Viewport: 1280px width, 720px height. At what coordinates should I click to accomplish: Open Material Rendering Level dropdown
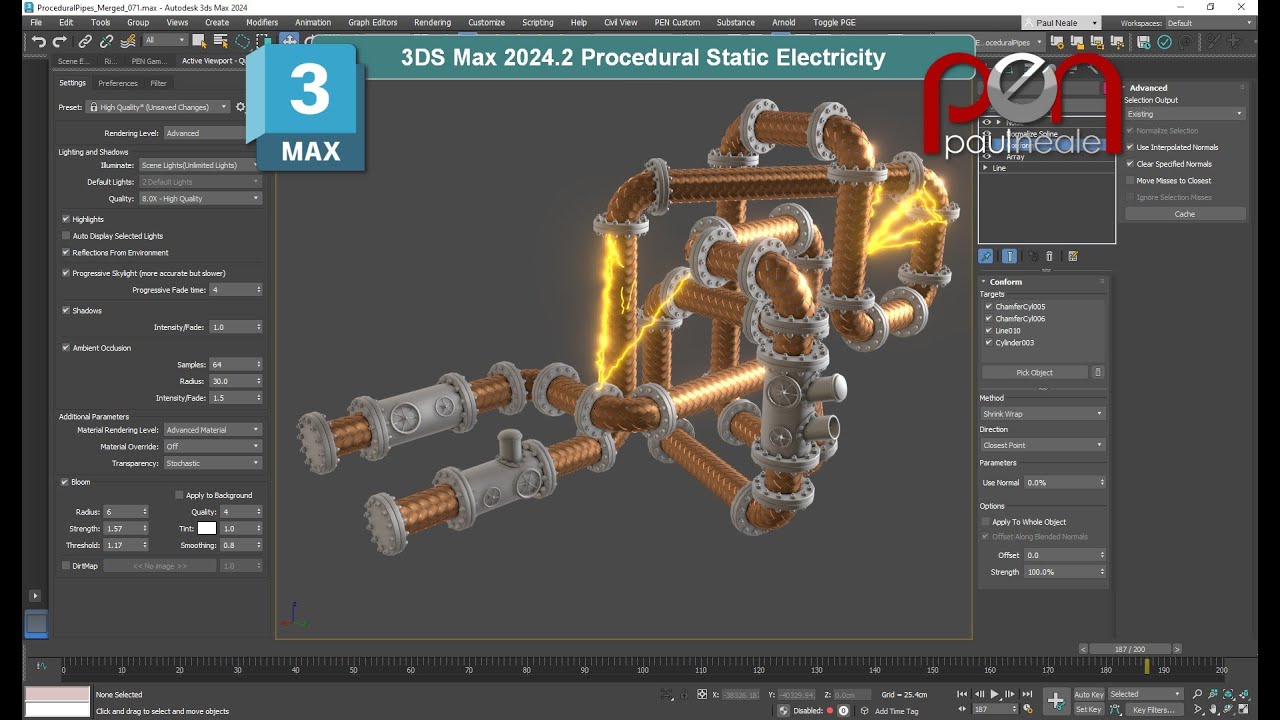coord(213,430)
